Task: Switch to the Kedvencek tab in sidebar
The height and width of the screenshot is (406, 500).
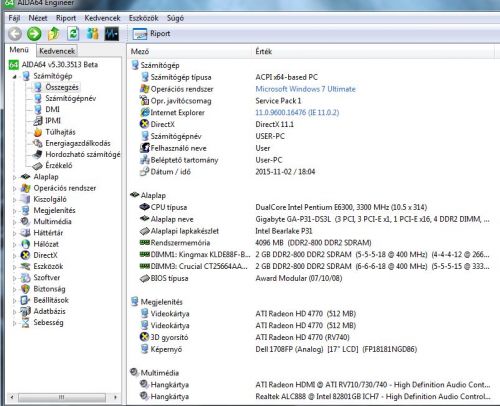Action: (x=57, y=51)
